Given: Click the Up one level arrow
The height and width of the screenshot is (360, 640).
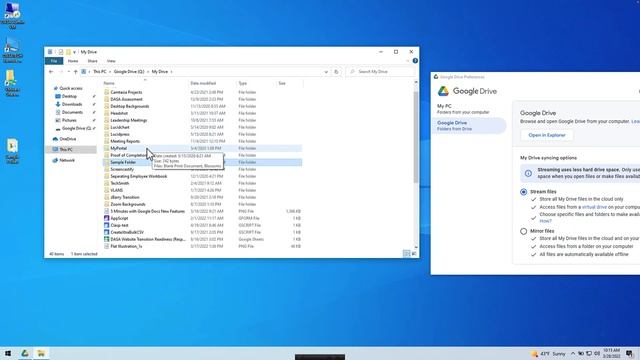Looking at the screenshot, I should click(x=76, y=72).
